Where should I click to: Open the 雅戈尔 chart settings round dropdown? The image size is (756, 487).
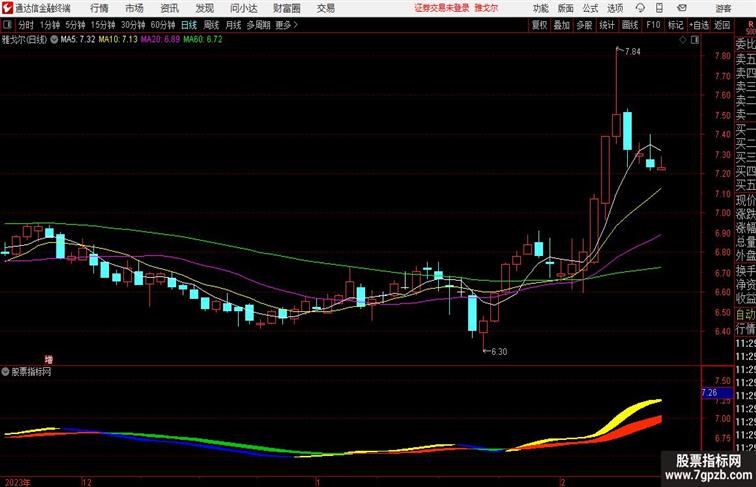[x=54, y=40]
